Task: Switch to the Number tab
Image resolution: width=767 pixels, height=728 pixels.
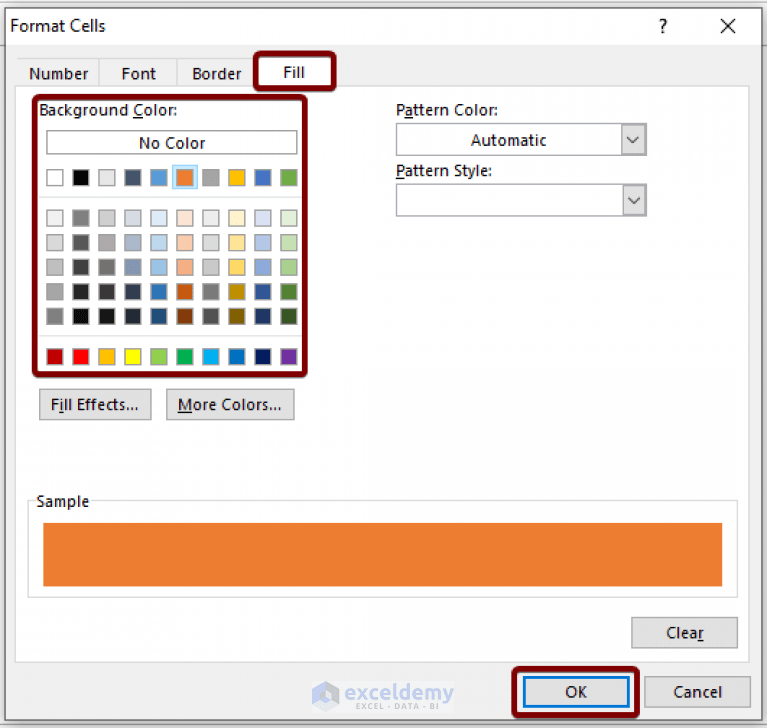Action: point(58,73)
